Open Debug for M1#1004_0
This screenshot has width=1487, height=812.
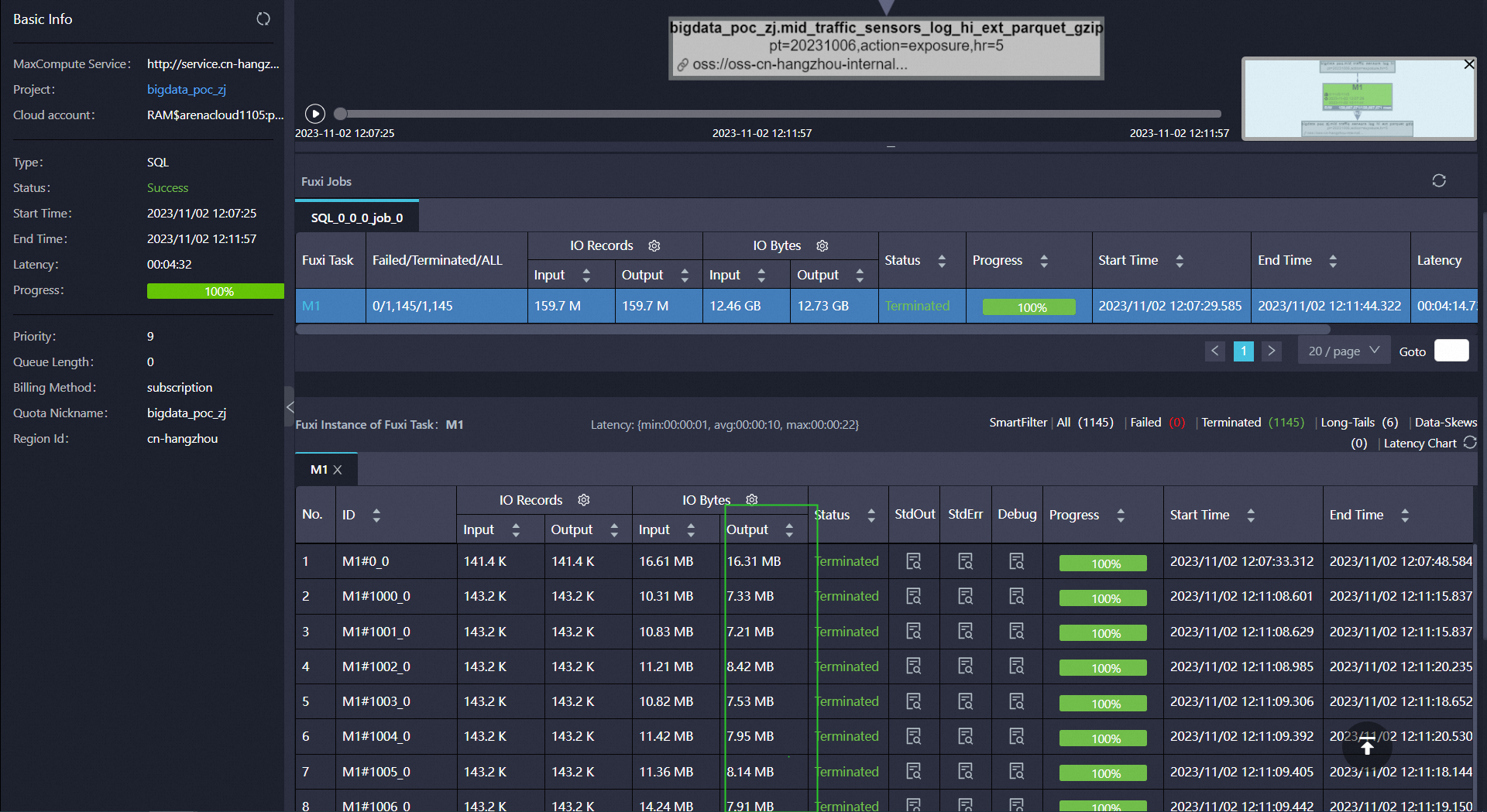tap(1016, 736)
